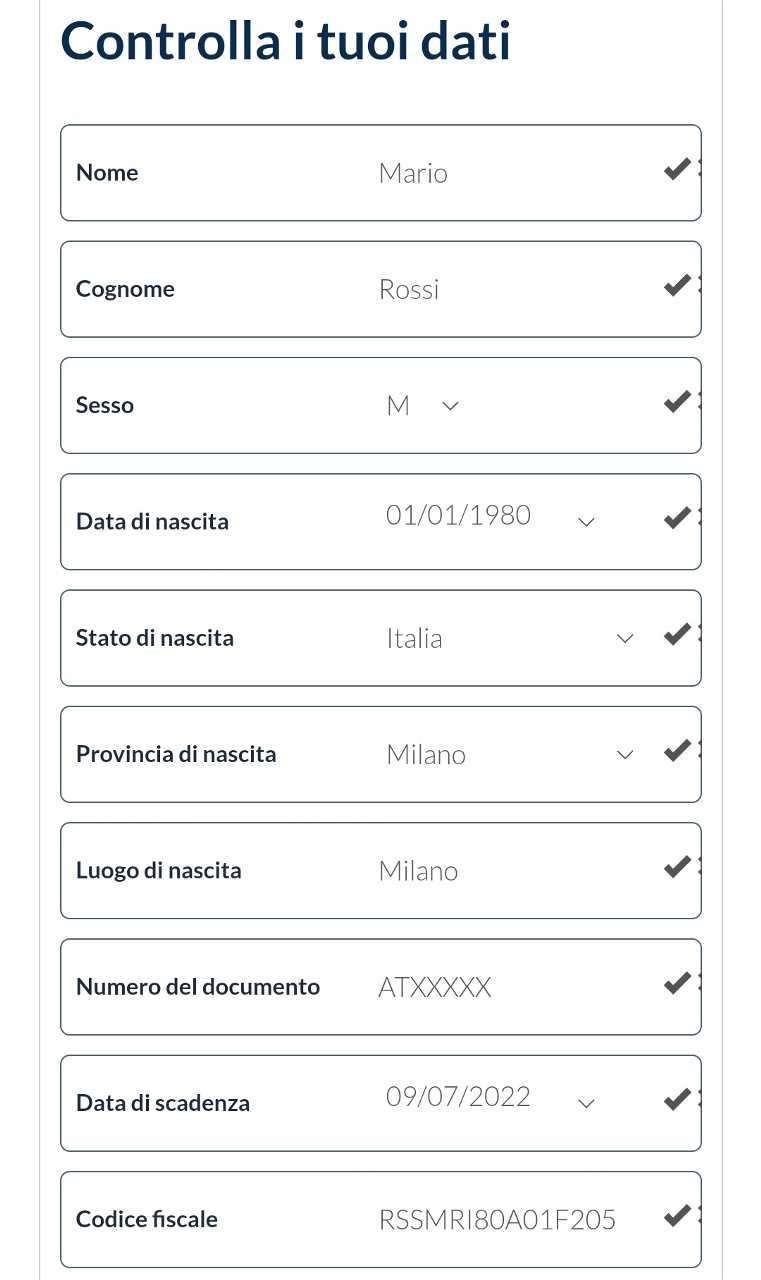The image size is (761, 1280).
Task: Click the checkmark icon in Cognome row
Action: [678, 286]
